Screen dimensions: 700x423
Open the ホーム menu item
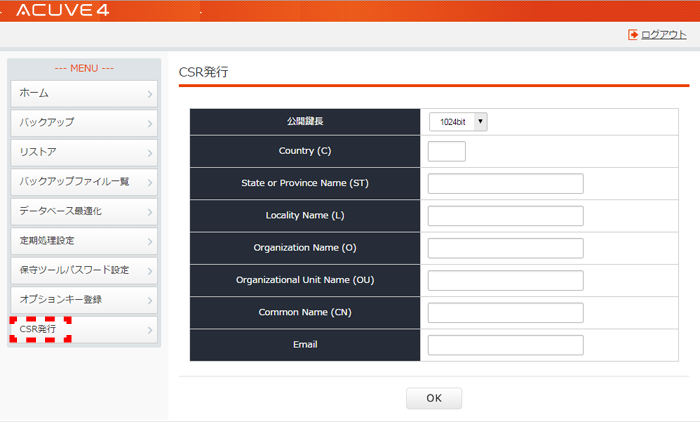(x=84, y=94)
